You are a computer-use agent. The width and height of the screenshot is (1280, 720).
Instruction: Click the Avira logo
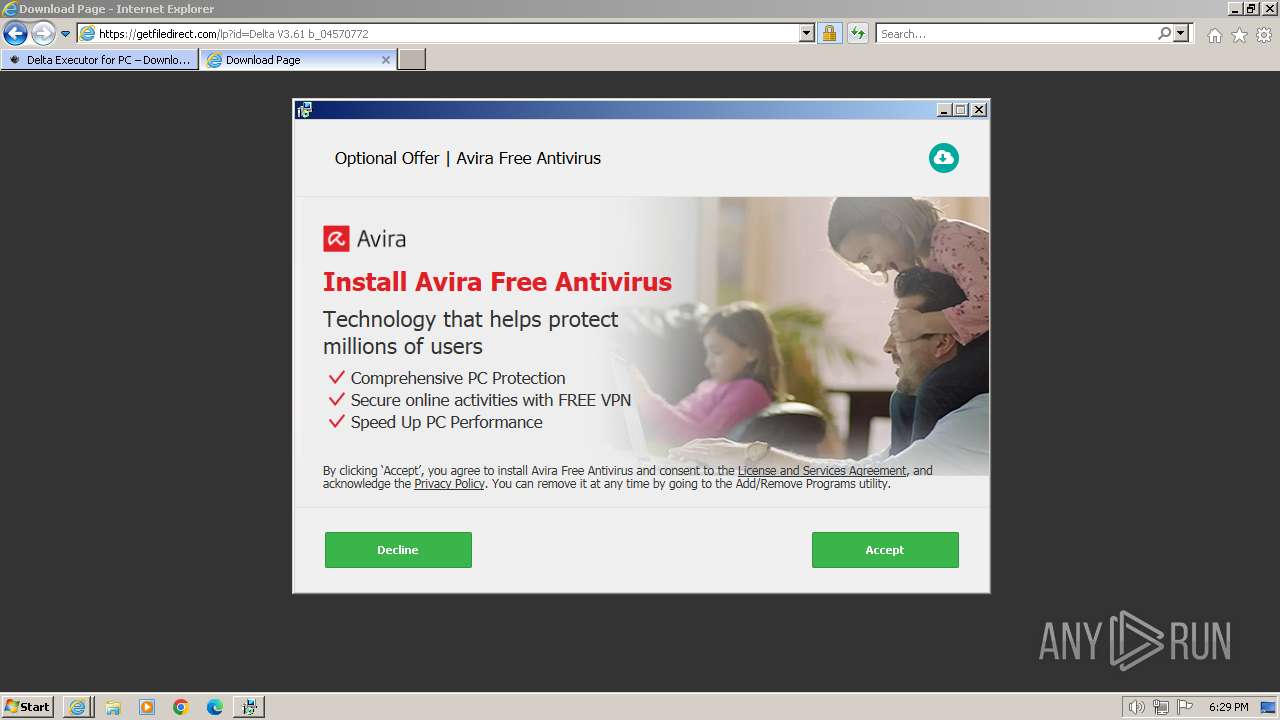(364, 239)
